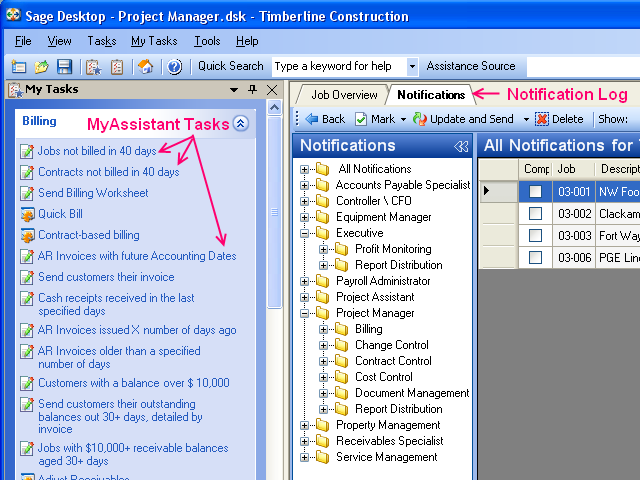
Task: Click icon beside Jobs not billed in 40 days
Action: [27, 151]
